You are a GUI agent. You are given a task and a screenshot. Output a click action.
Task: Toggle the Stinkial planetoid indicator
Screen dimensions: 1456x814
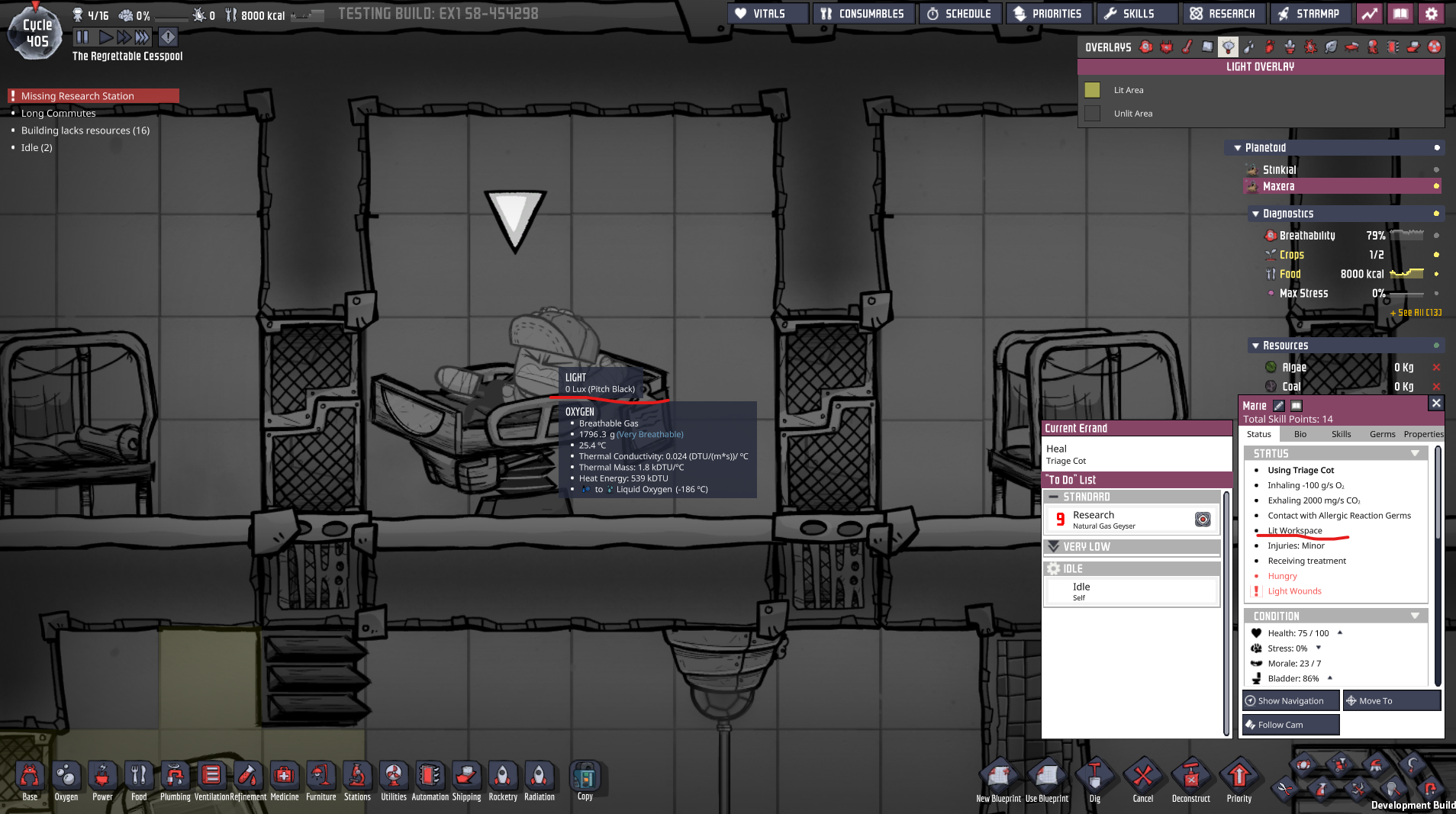coord(1436,170)
